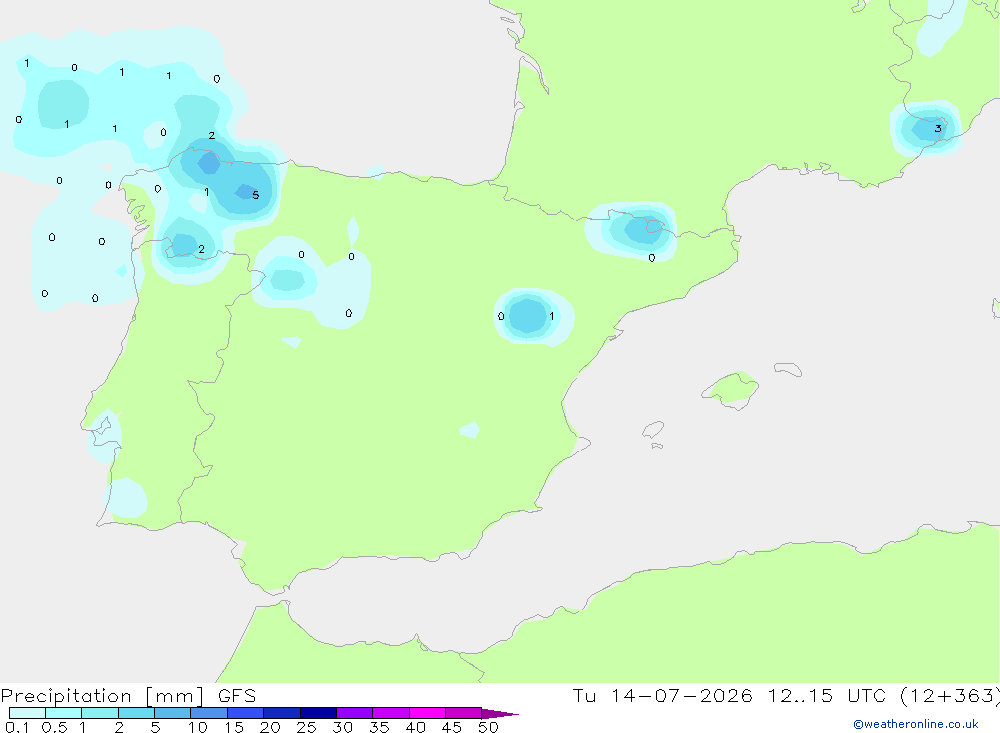1000x733 pixels.
Task: Click legend label '25'
Action: pos(306,727)
